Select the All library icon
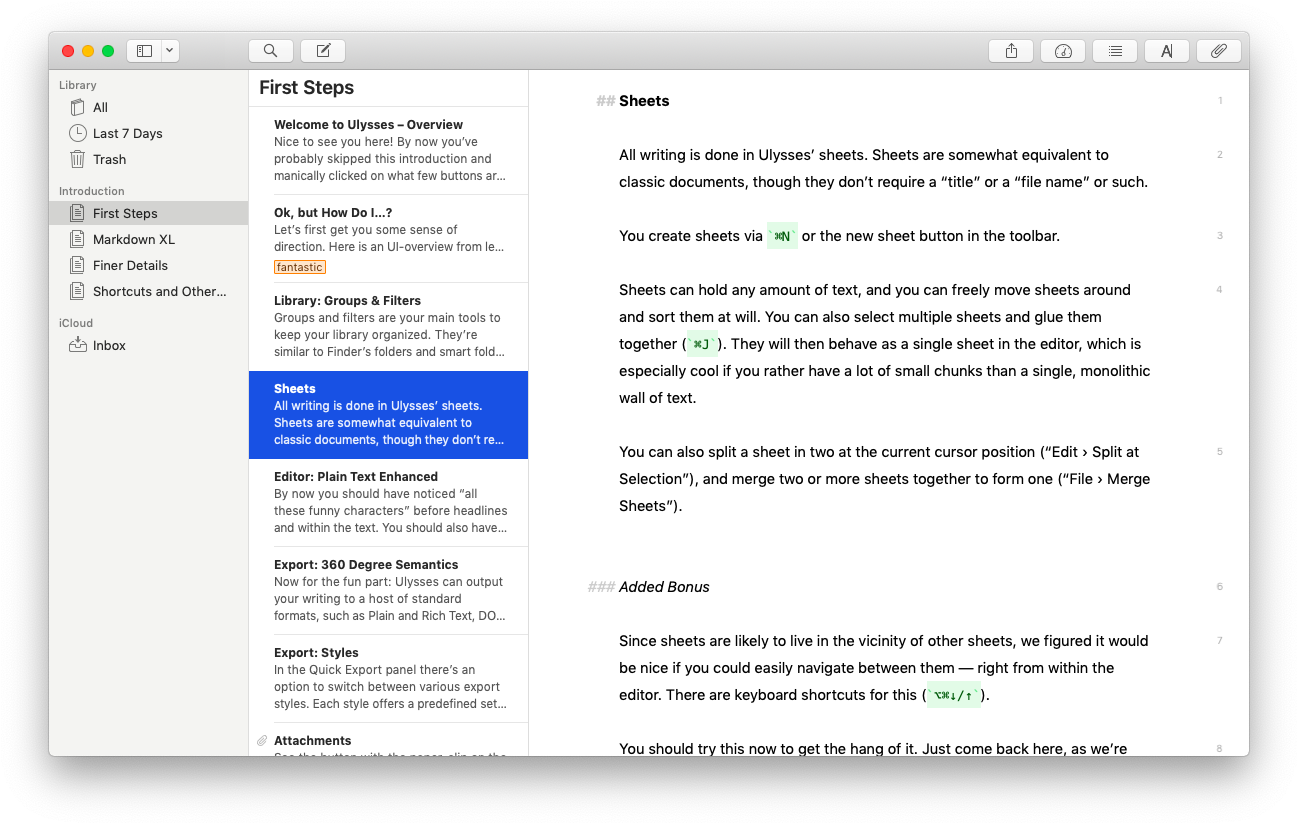This screenshot has width=1297, height=823. [77, 107]
